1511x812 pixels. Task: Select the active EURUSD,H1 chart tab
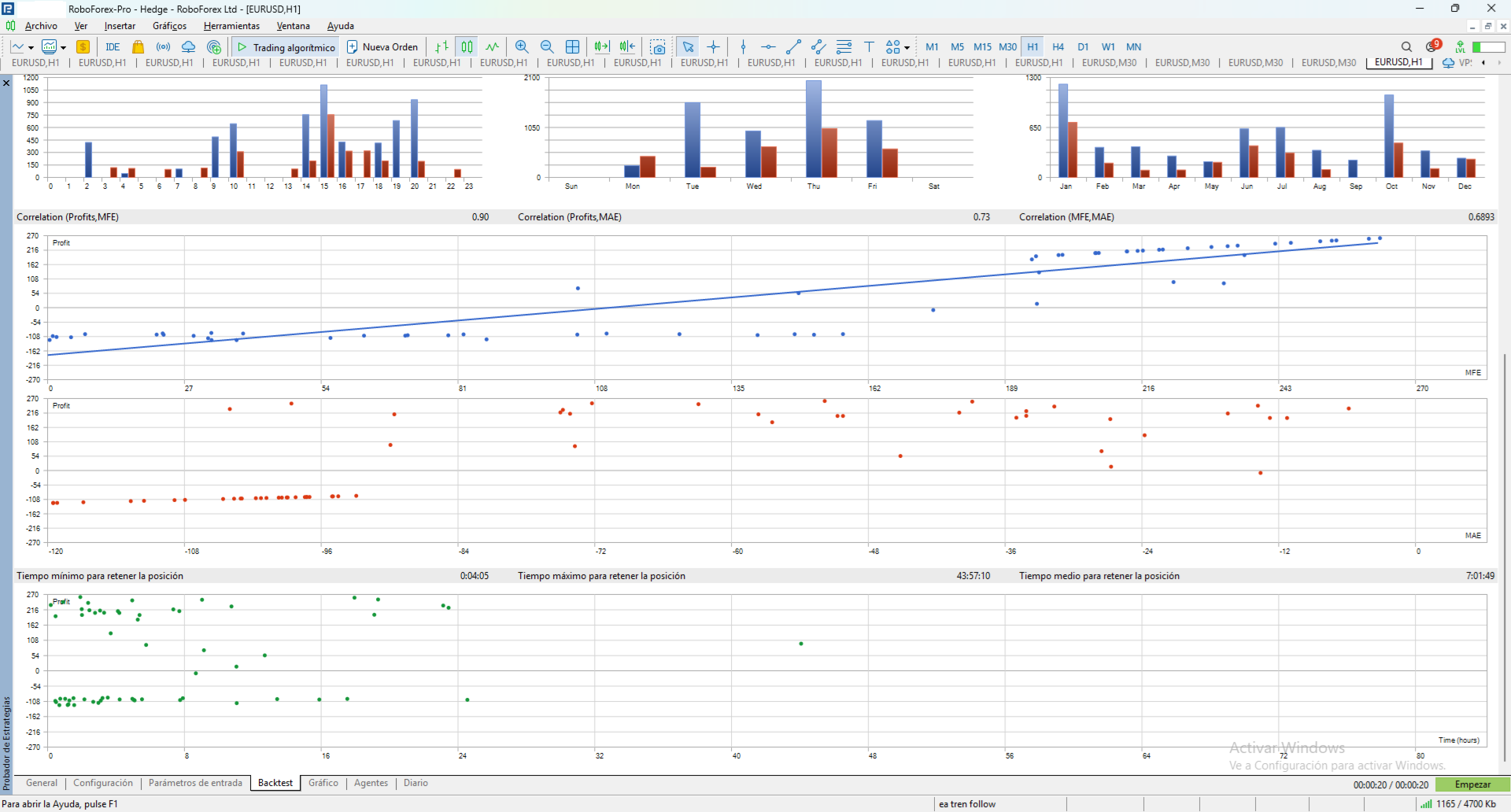(x=1398, y=62)
